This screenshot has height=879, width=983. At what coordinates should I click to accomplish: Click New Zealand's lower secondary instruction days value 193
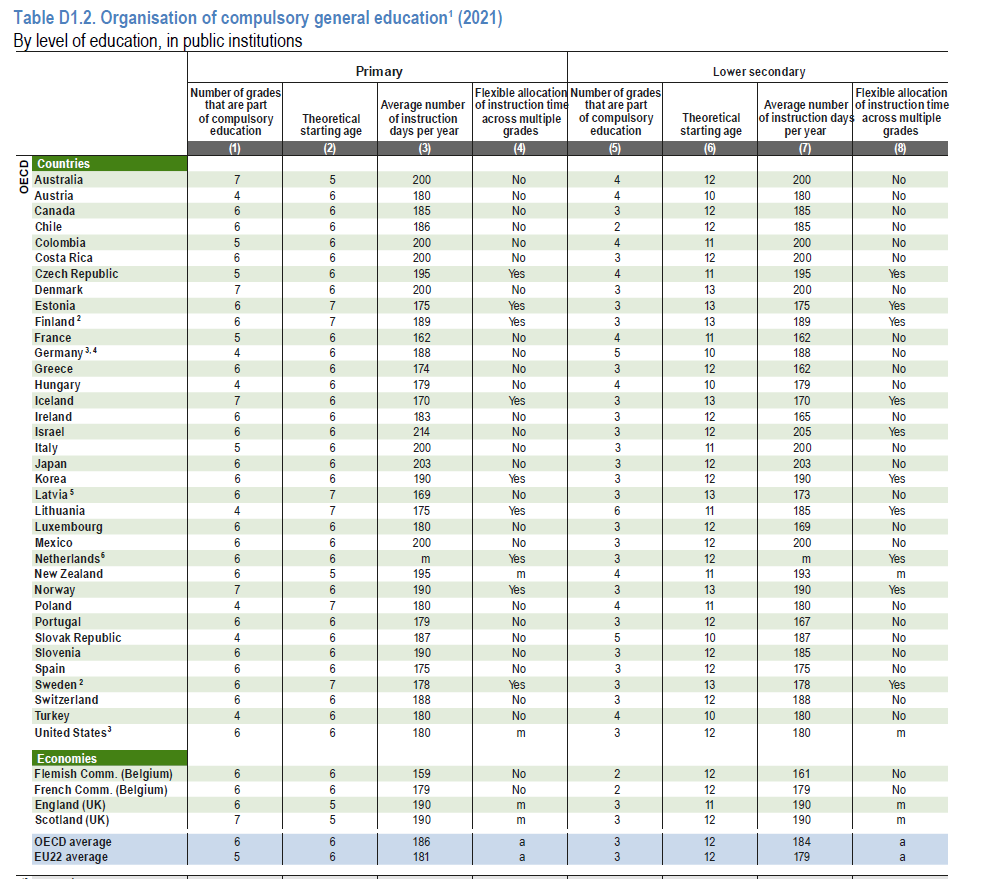802,574
